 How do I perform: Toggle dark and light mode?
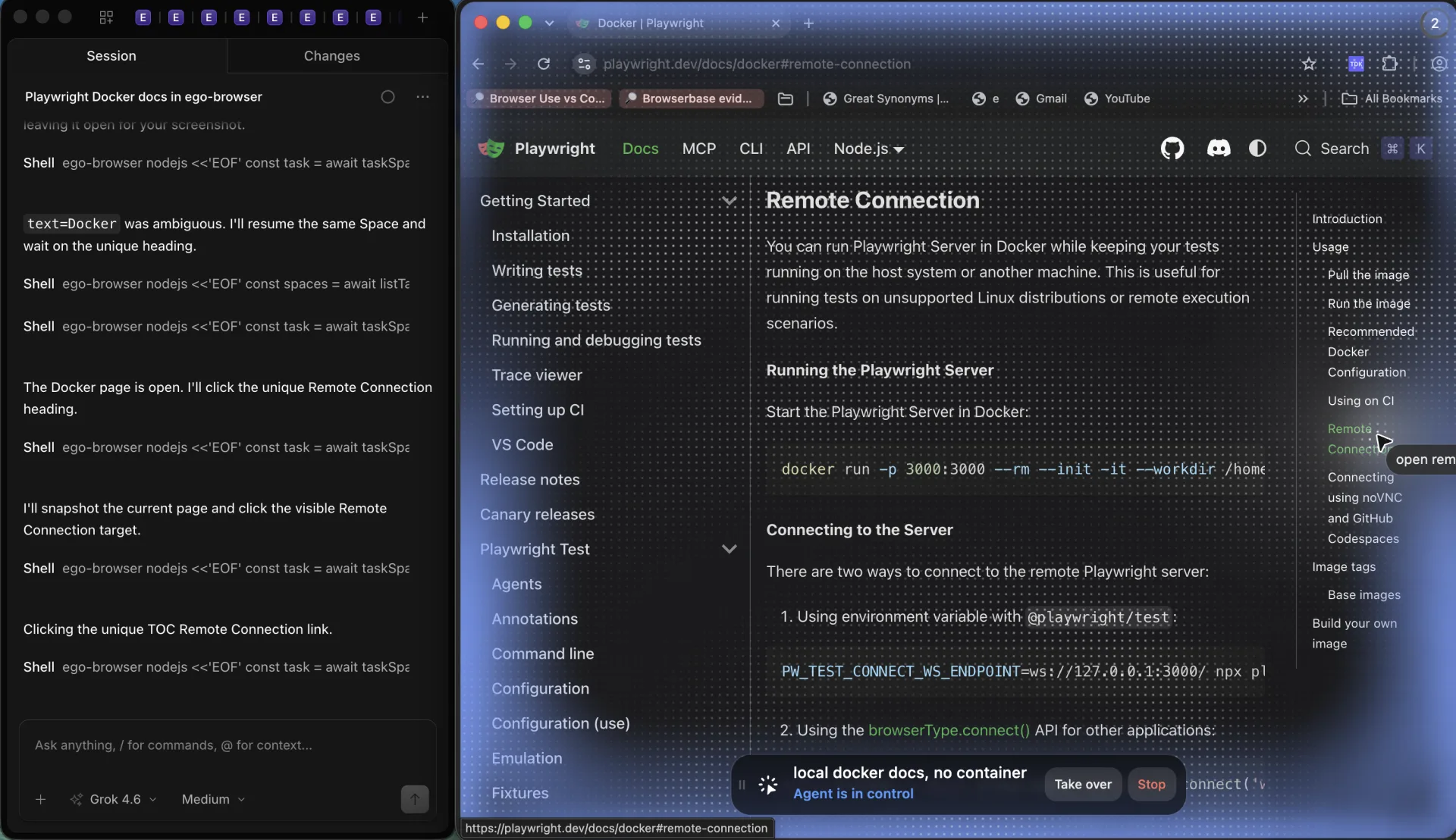click(1257, 149)
